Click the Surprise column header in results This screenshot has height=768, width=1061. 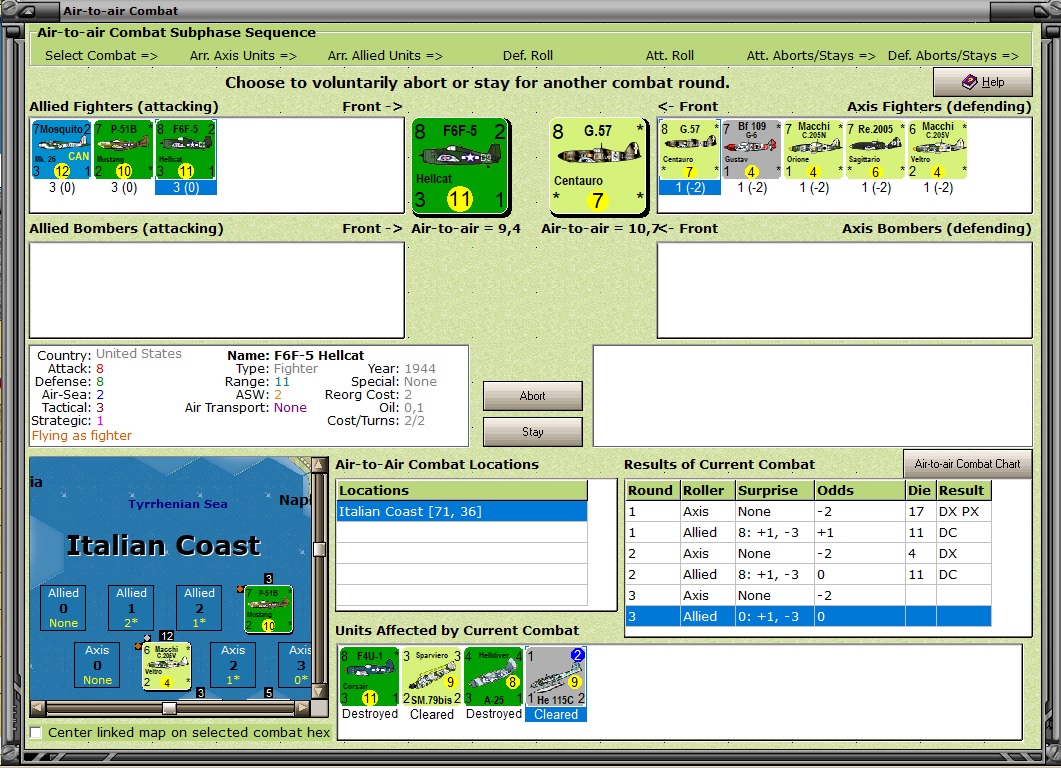click(x=775, y=491)
